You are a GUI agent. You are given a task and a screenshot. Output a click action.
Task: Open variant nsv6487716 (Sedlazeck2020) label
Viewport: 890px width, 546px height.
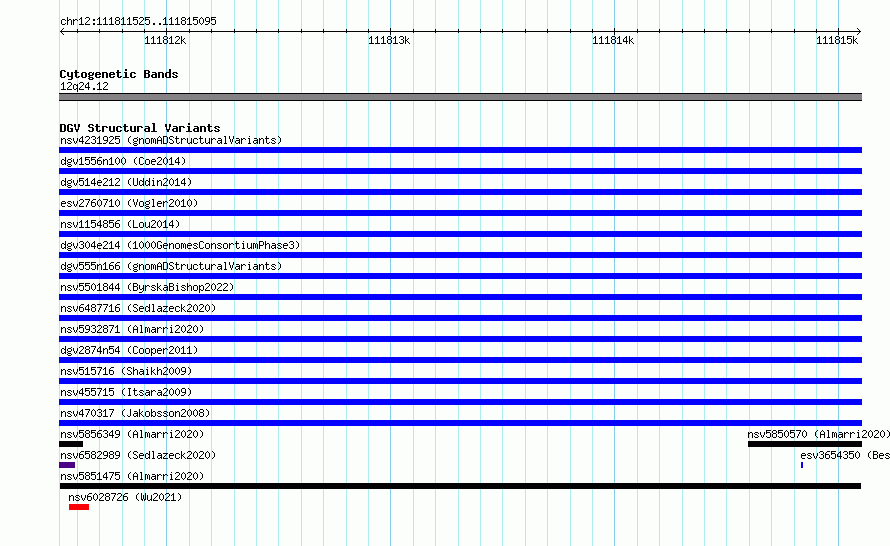(x=138, y=308)
